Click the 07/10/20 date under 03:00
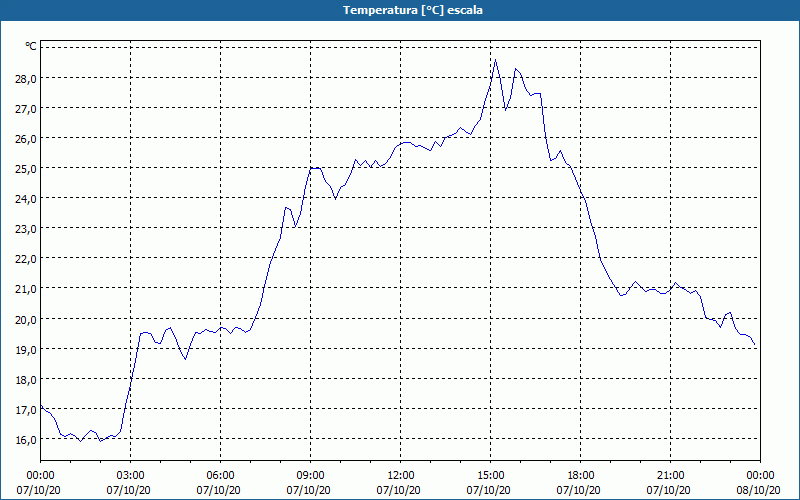Image resolution: width=800 pixels, height=500 pixels. [x=129, y=490]
